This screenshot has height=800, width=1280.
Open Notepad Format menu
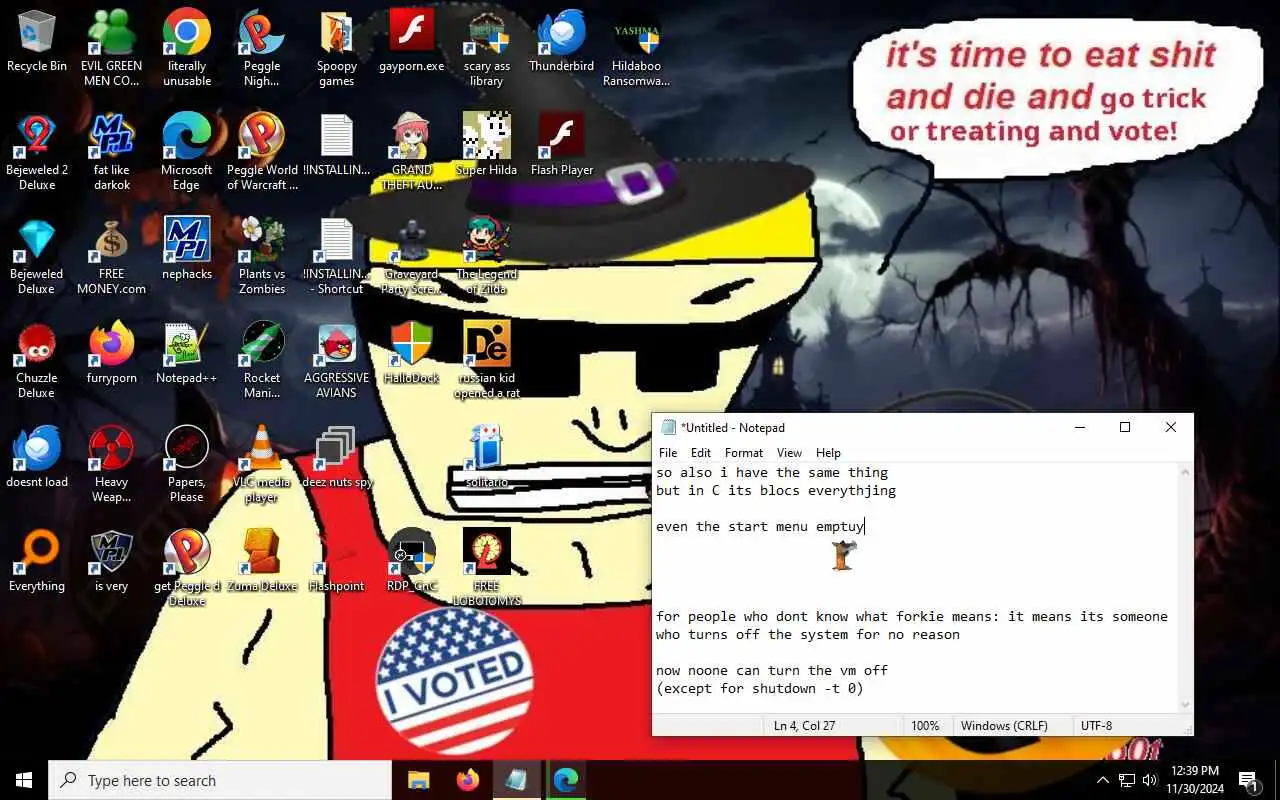(744, 453)
